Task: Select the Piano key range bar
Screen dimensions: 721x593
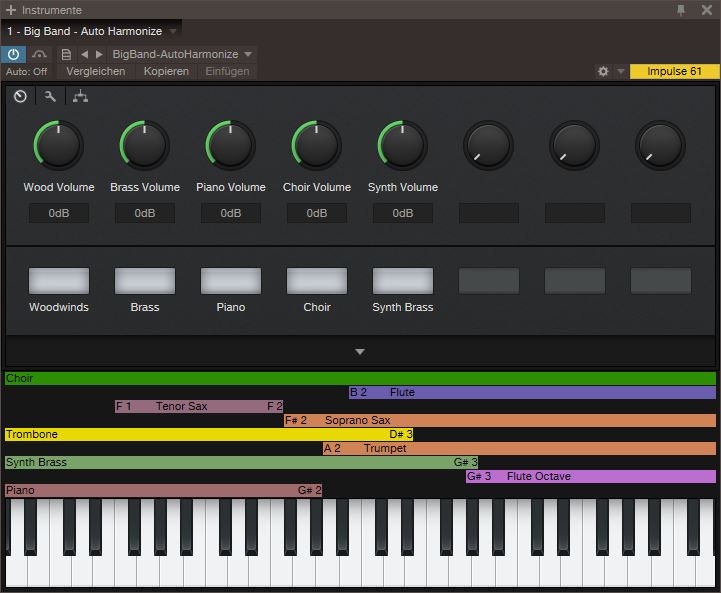Action: pyautogui.click(x=163, y=490)
